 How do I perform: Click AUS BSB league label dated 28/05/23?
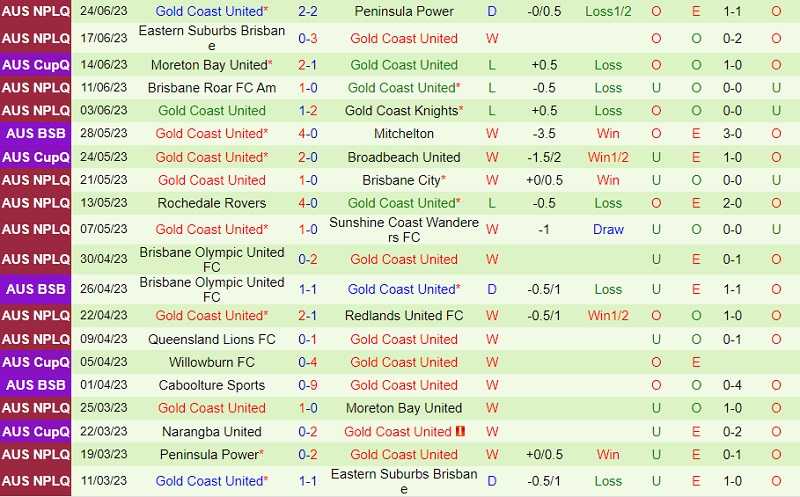[x=36, y=133]
